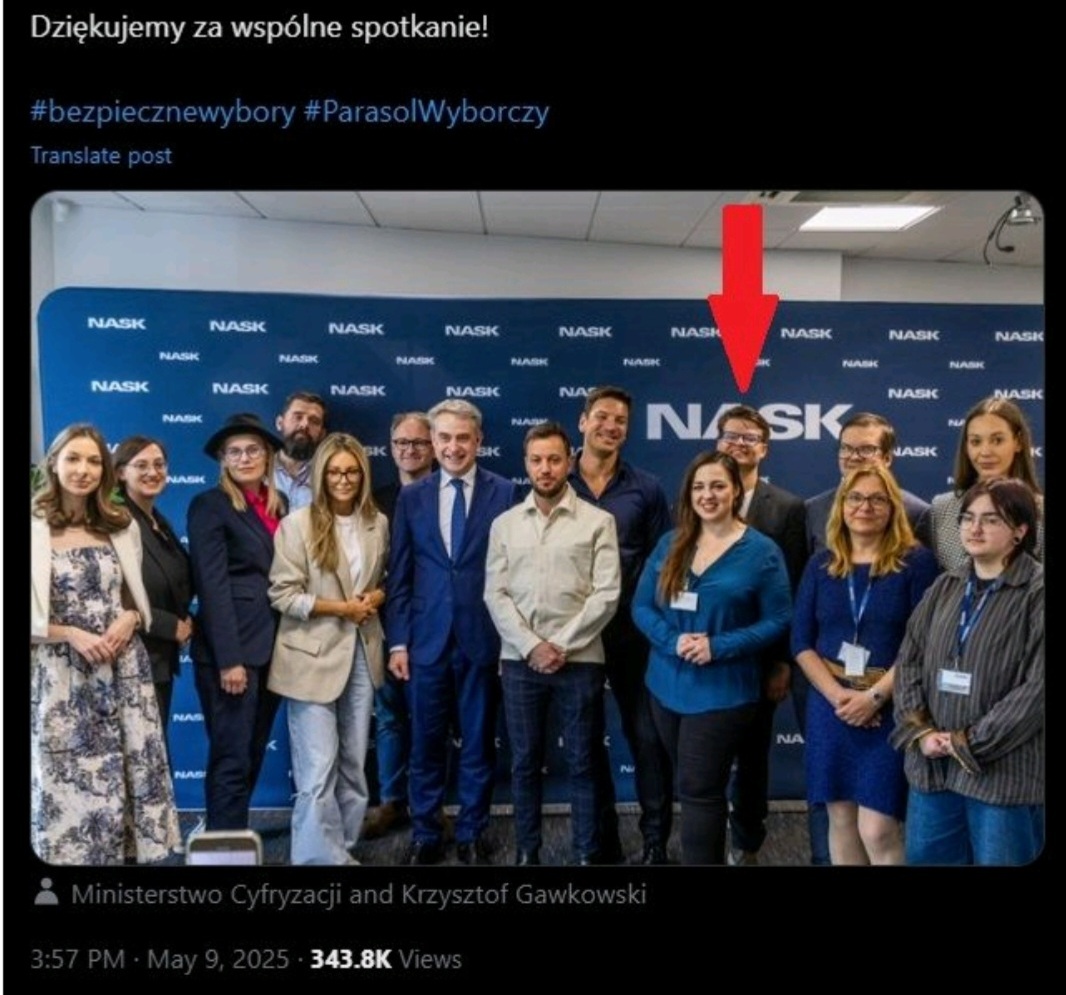Click the red arrow in the photo
The width and height of the screenshot is (1066, 995).
(743, 298)
